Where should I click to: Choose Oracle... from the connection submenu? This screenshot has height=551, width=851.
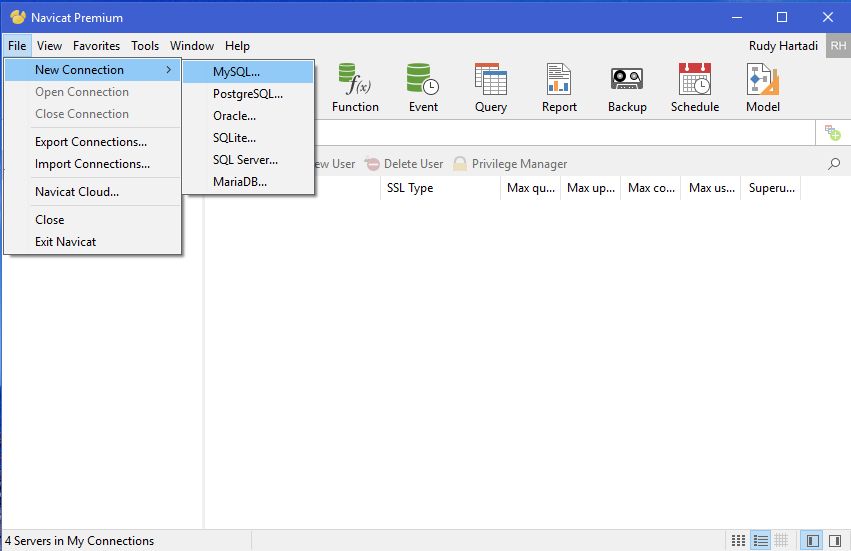(x=248, y=116)
